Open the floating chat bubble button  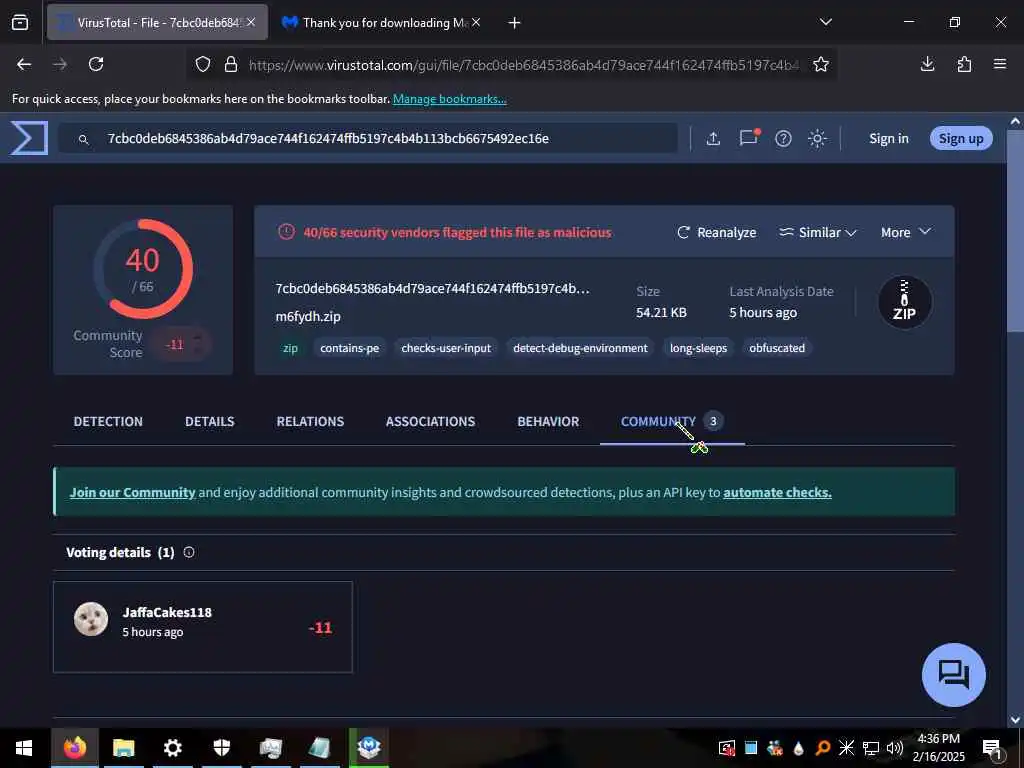(953, 674)
